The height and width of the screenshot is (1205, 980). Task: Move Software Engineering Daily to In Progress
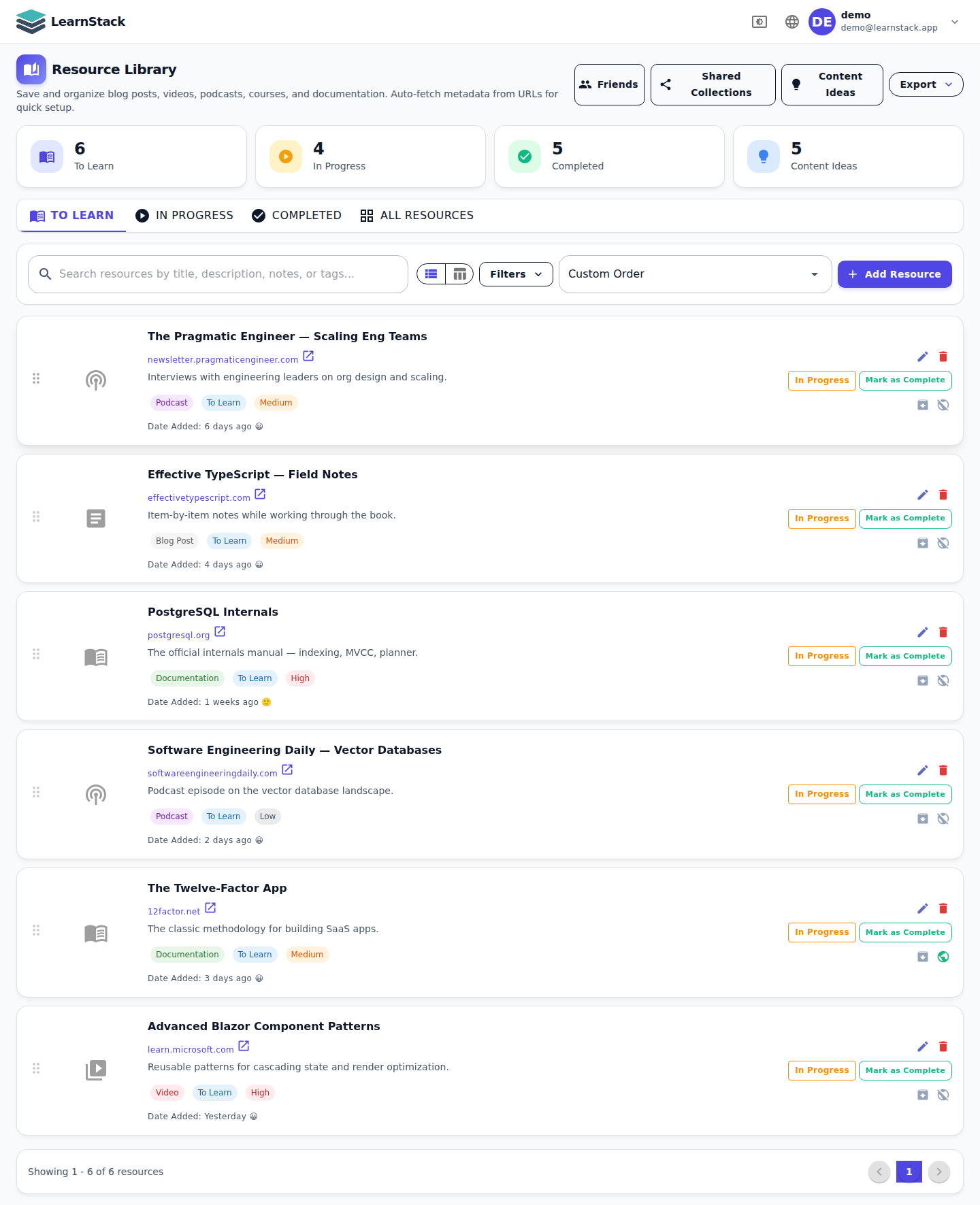[822, 794]
